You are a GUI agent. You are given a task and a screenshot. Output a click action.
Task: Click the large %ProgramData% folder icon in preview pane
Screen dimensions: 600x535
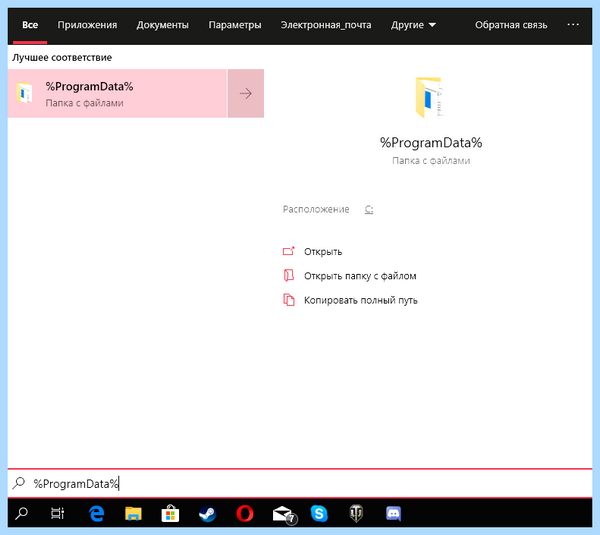[429, 98]
